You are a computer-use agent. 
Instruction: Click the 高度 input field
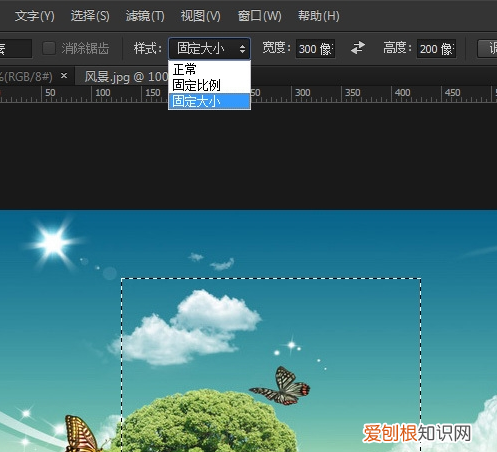point(436,49)
